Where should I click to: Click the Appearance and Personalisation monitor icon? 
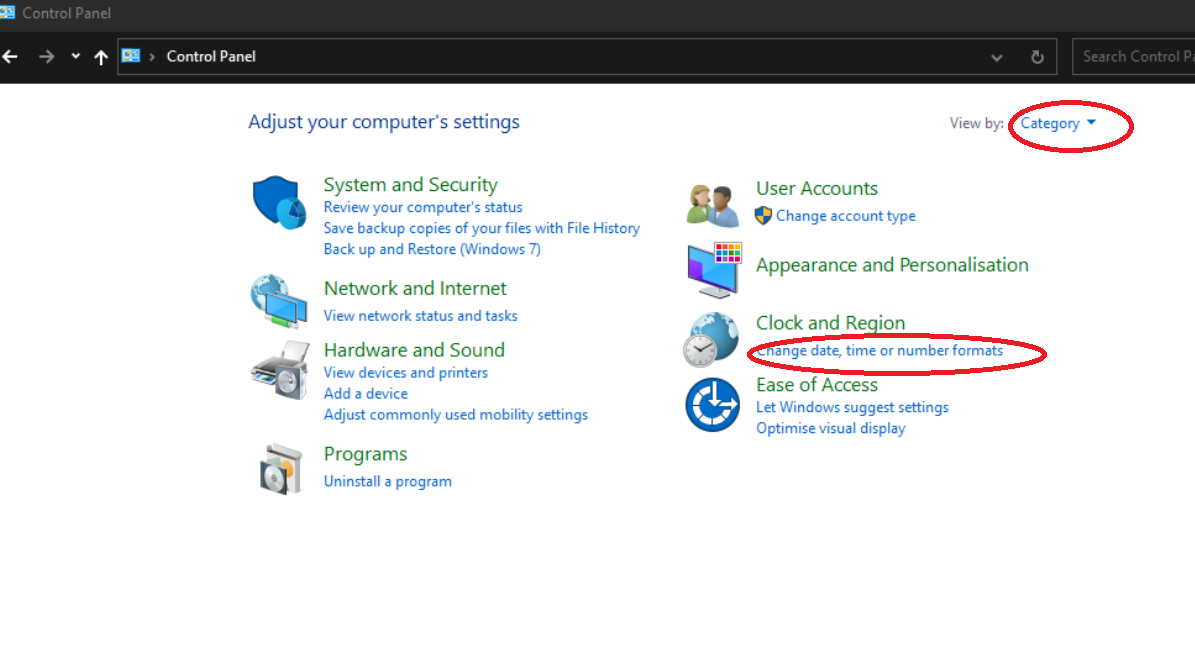(714, 270)
